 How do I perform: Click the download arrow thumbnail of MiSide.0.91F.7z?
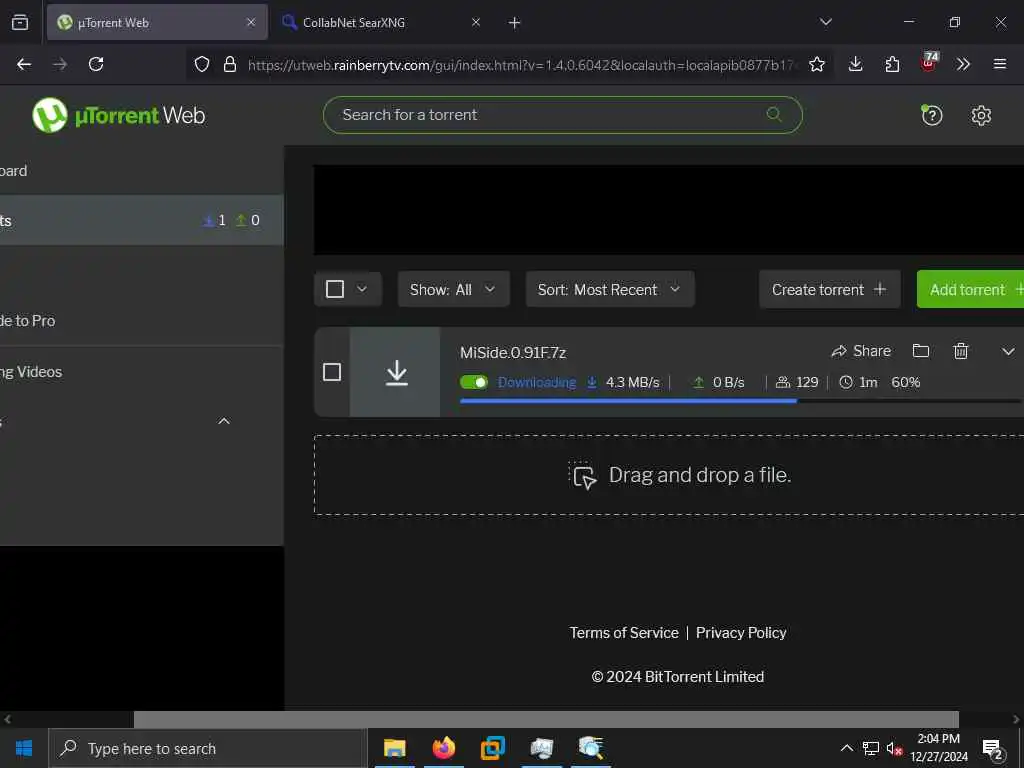pyautogui.click(x=395, y=372)
